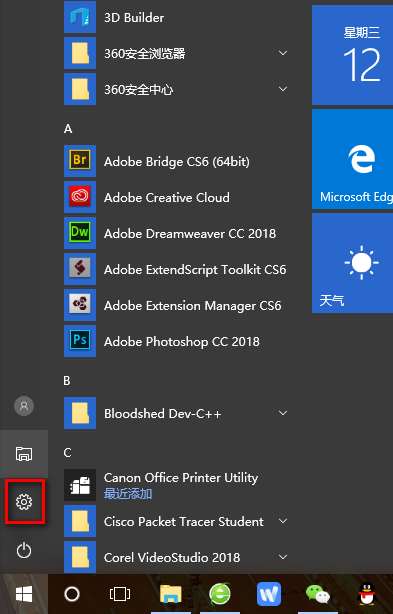This screenshot has width=393, height=614.
Task: Click the letter B section header
Action: point(67,381)
